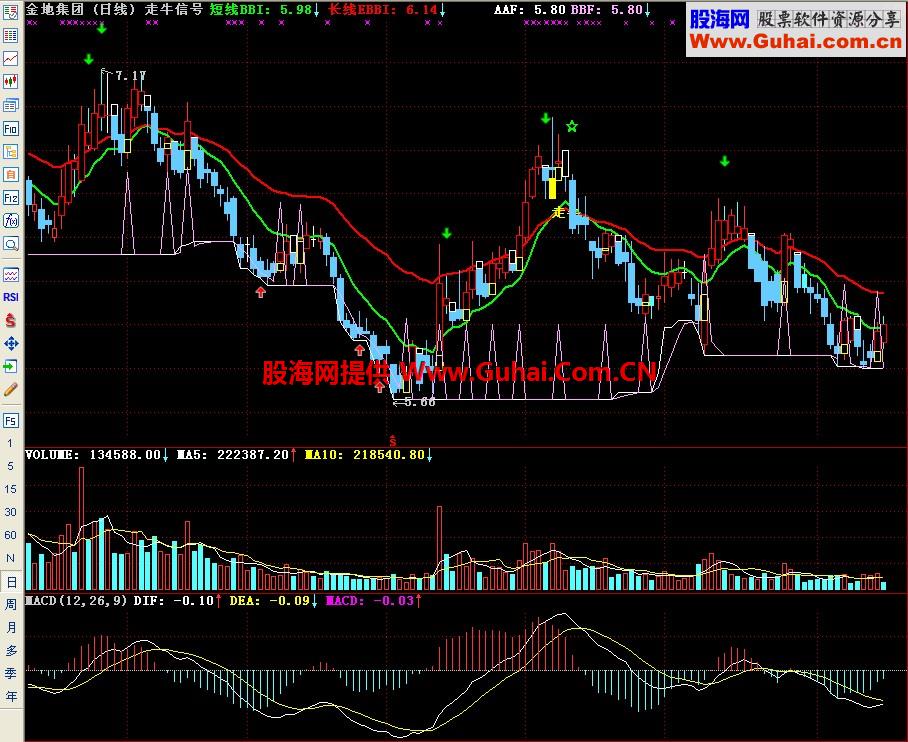Click the VOLUME: 134588.00 label
Viewport: 908px width, 742px height.
pos(93,455)
